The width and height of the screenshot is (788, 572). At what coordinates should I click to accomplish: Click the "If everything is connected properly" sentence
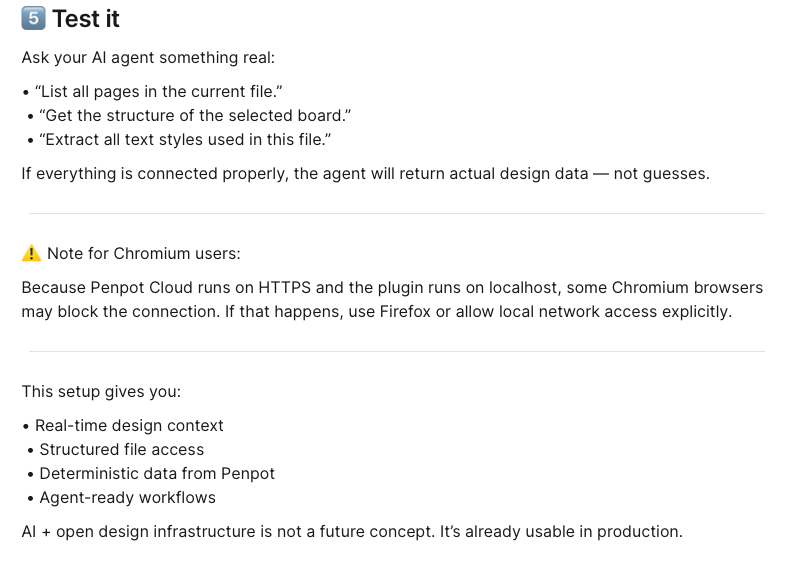(365, 173)
